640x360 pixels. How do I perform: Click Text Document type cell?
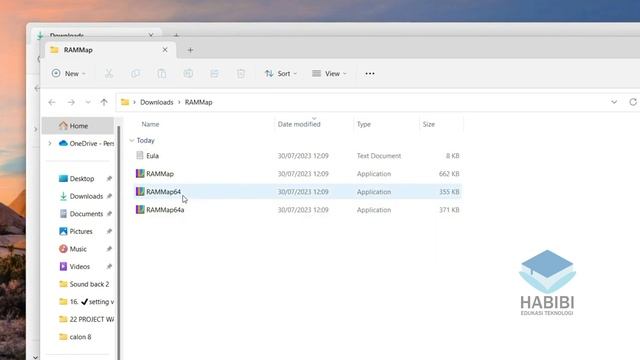pos(379,156)
